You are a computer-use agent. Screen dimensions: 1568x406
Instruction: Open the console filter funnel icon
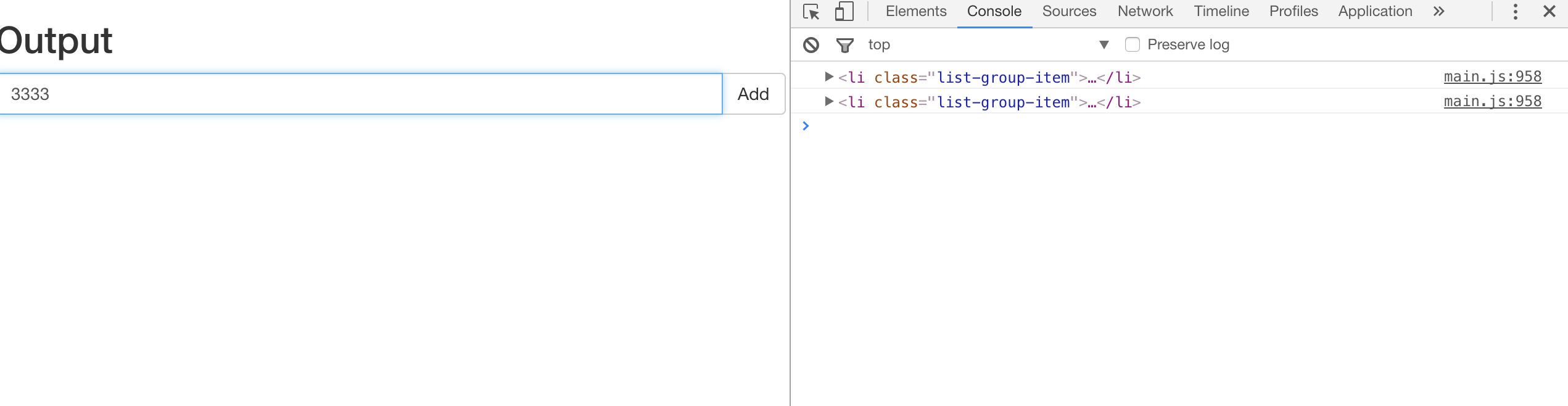point(844,45)
